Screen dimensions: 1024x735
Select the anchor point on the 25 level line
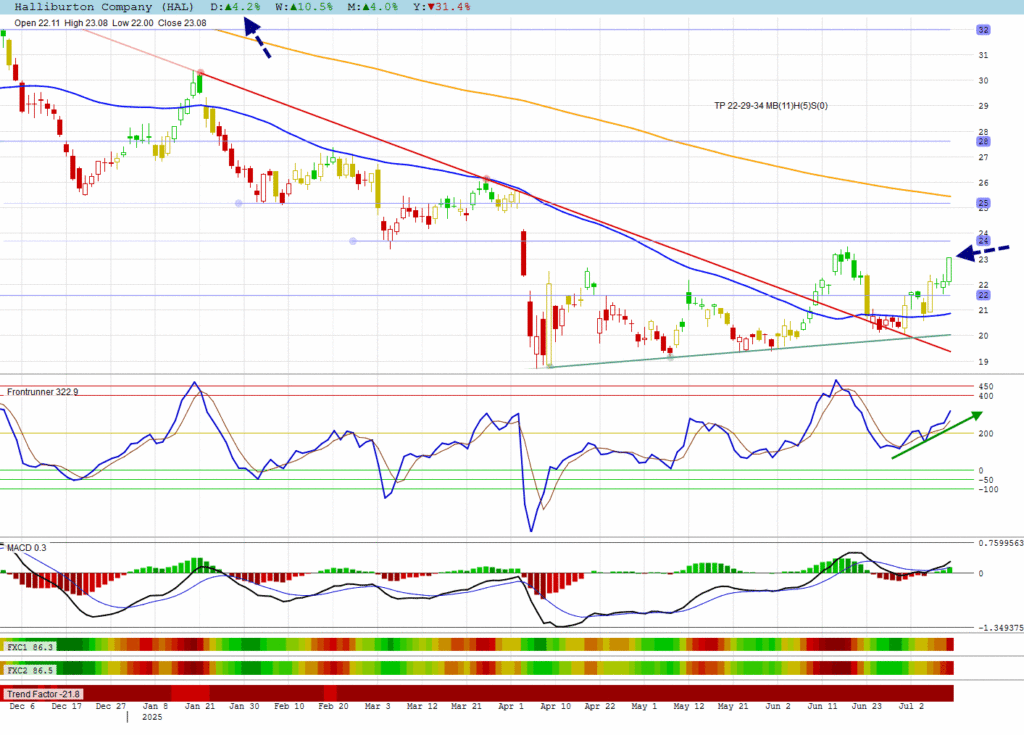coord(238,203)
